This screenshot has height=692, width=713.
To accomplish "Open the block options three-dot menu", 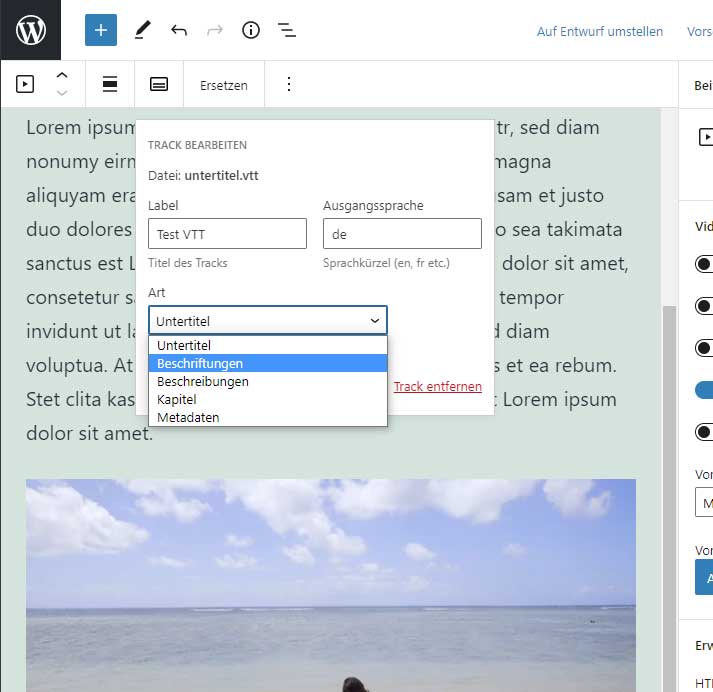I will pyautogui.click(x=289, y=85).
